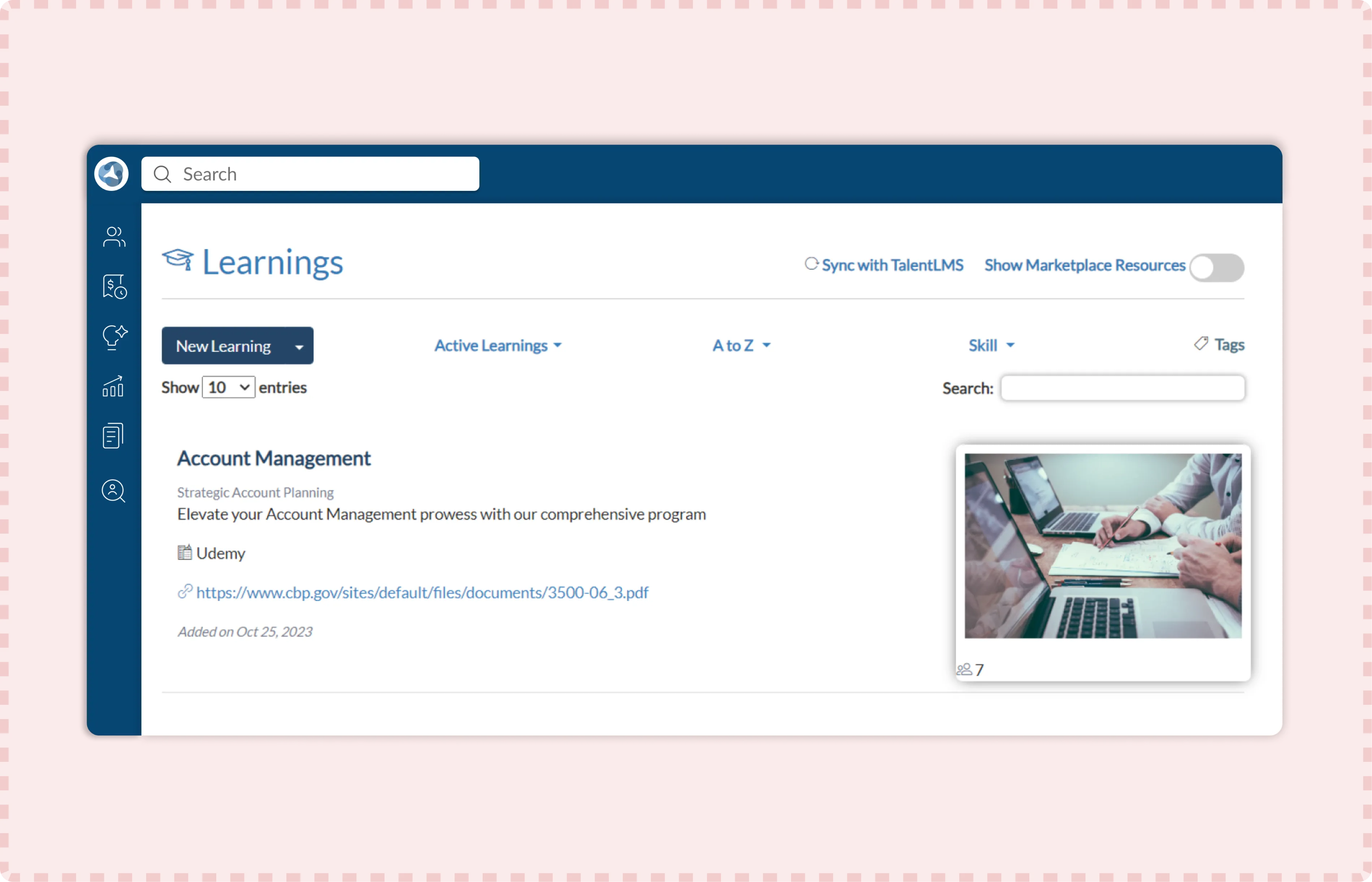Click the sync refresh icon
This screenshot has height=882, width=1372.
[x=811, y=264]
